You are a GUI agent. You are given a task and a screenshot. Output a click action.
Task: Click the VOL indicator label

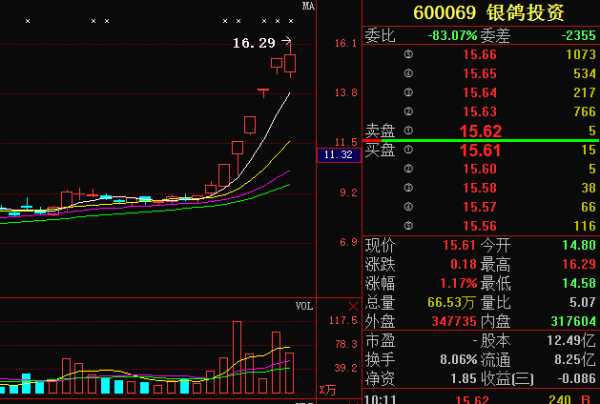point(304,306)
